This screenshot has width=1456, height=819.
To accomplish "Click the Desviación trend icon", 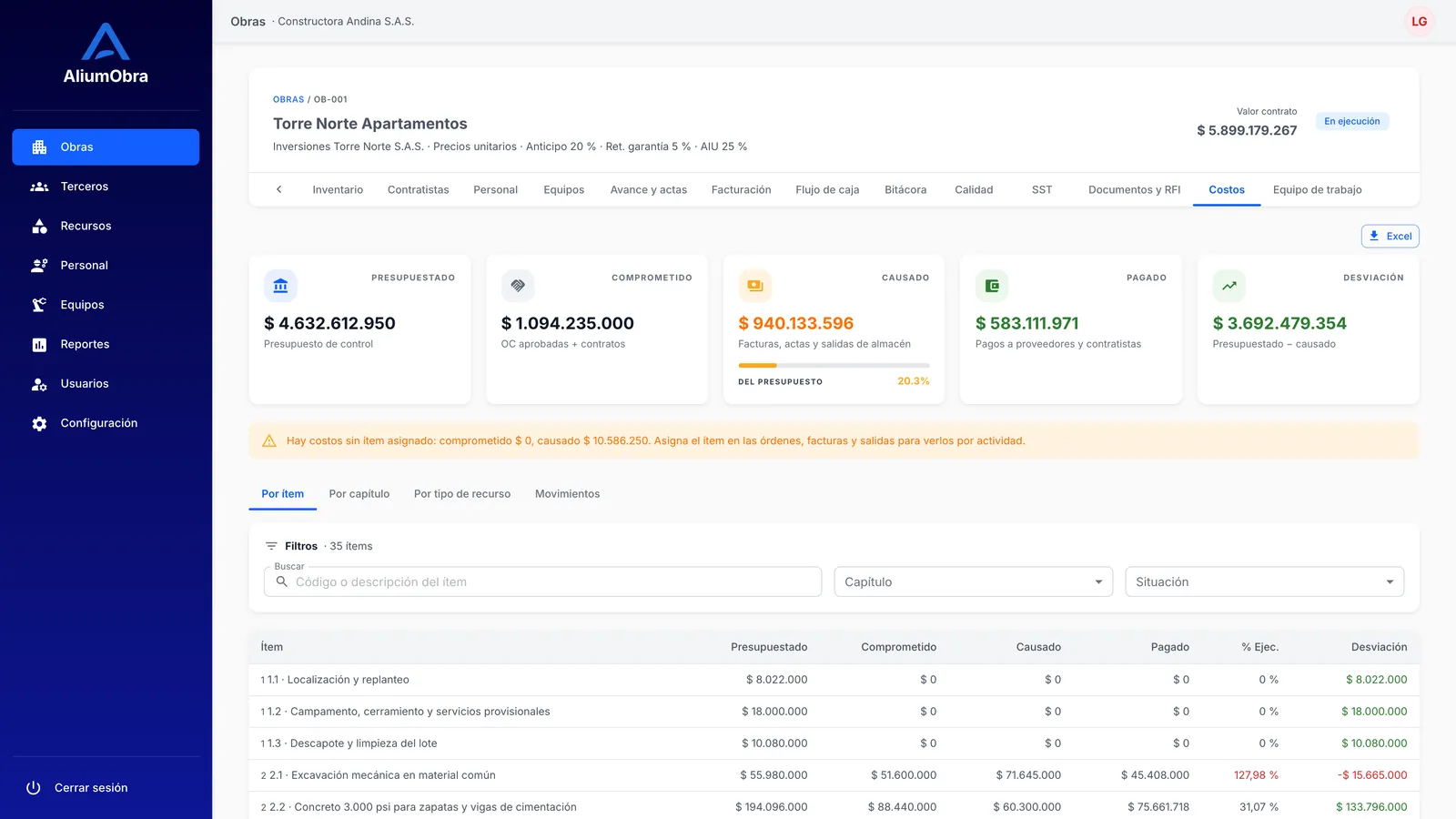I will tap(1229, 286).
